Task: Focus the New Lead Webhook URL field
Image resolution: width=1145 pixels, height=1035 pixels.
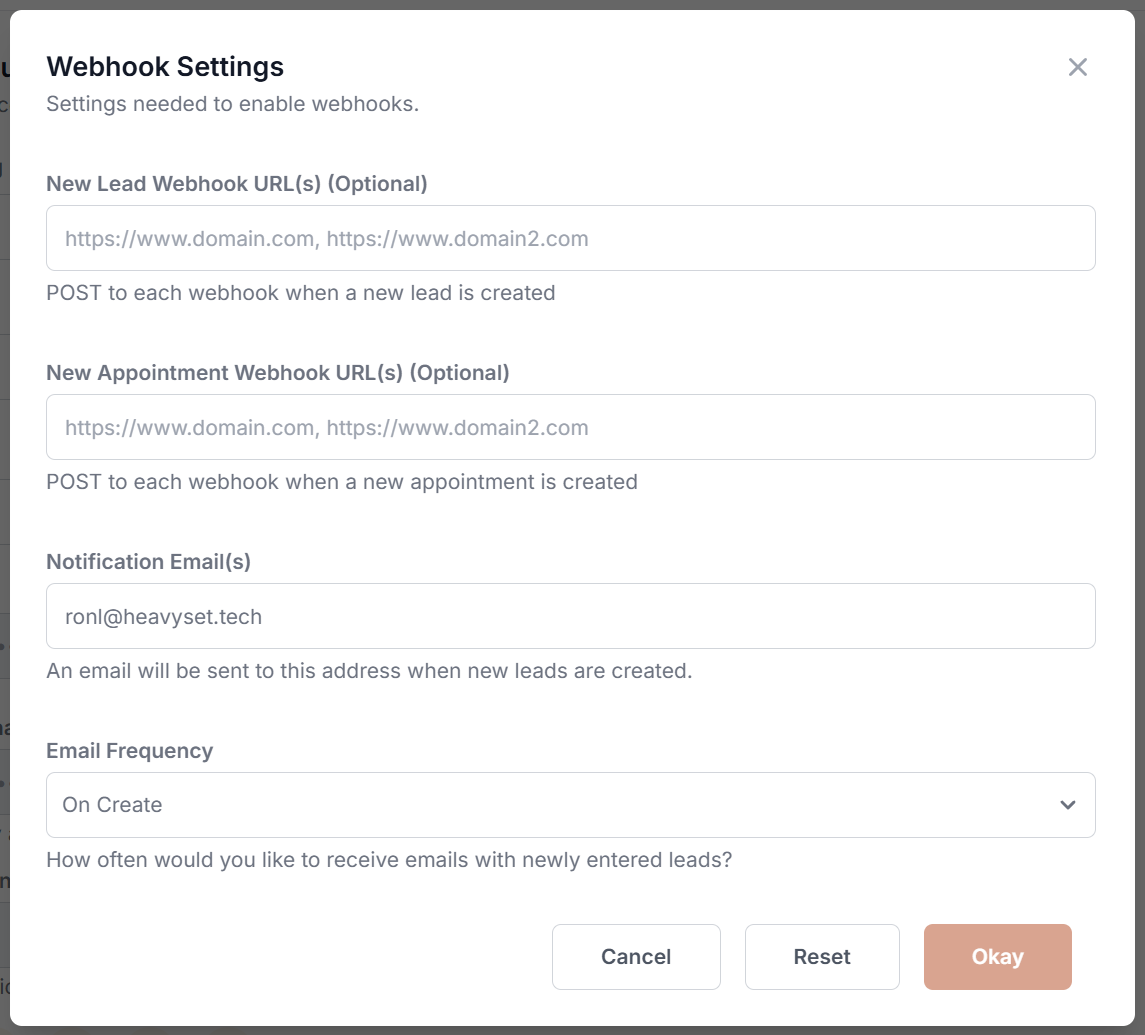Action: tap(570, 238)
